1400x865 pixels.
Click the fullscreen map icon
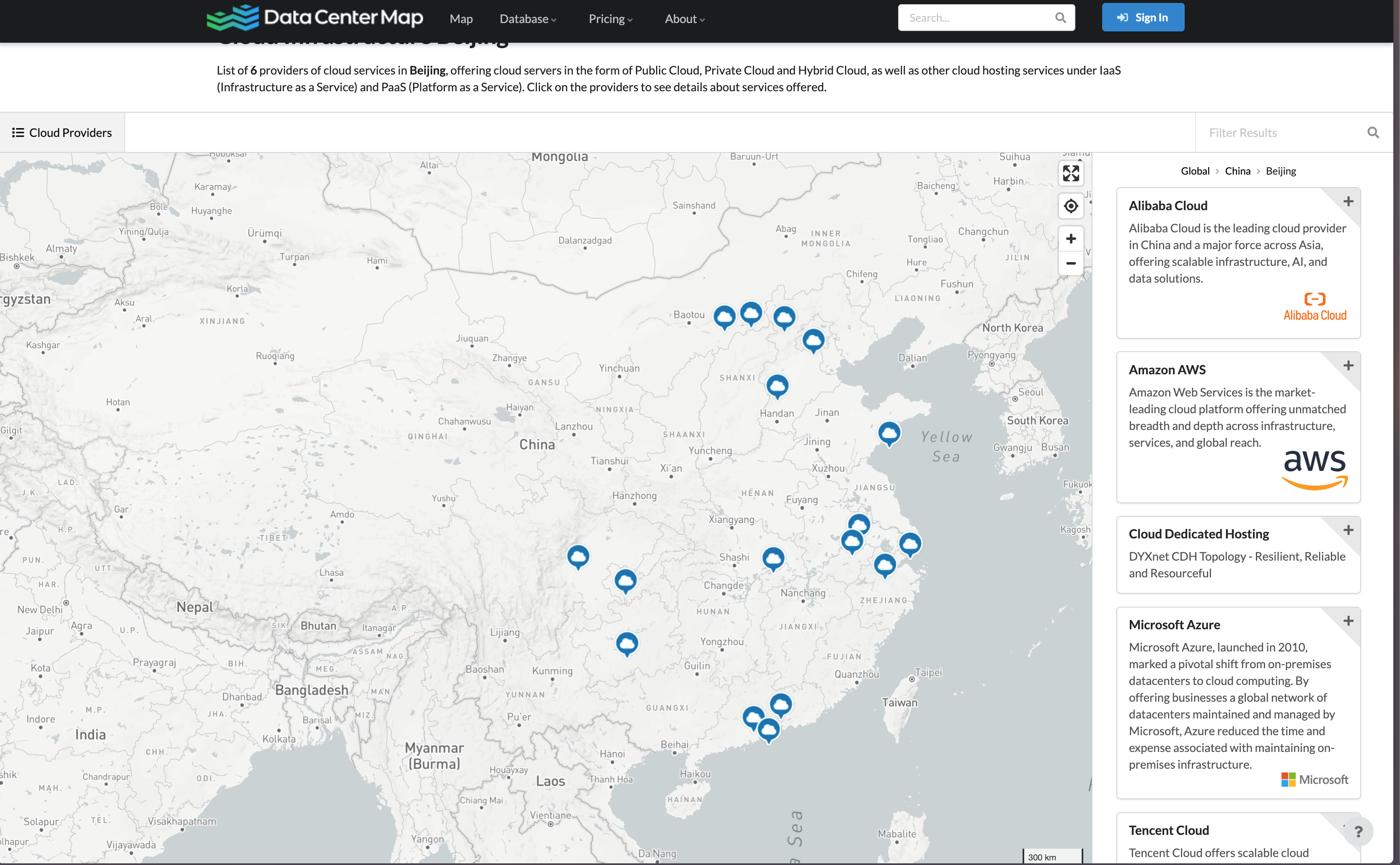[1070, 173]
